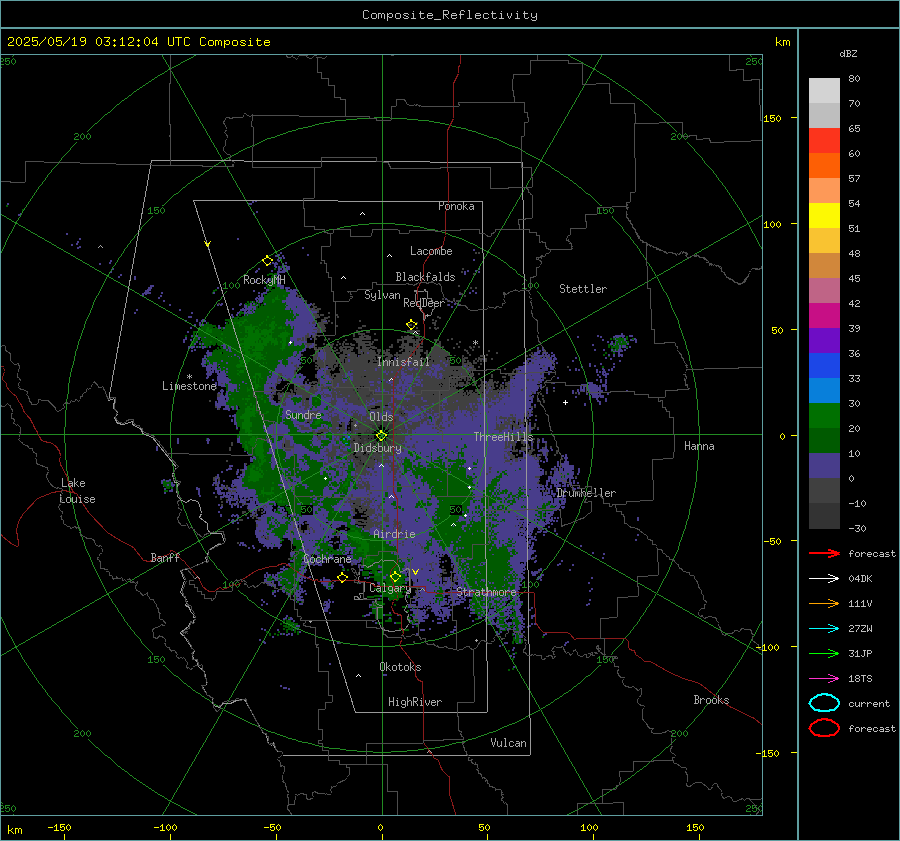Click the ThreeHills city label
This screenshot has height=841, width=900.
click(x=503, y=437)
